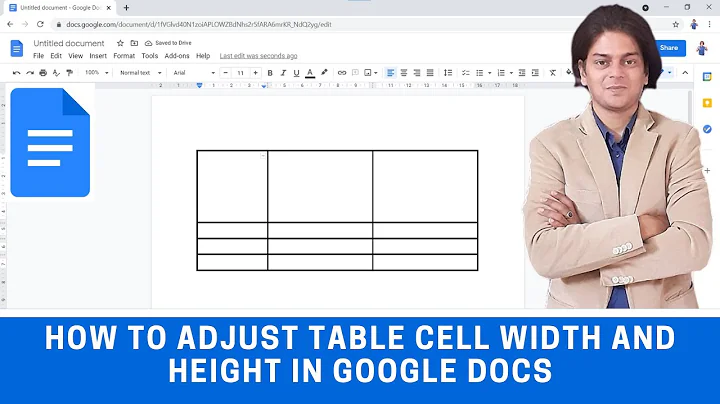
Task: Click the Get add-ons plus icon in the side panel
Action: (707, 170)
